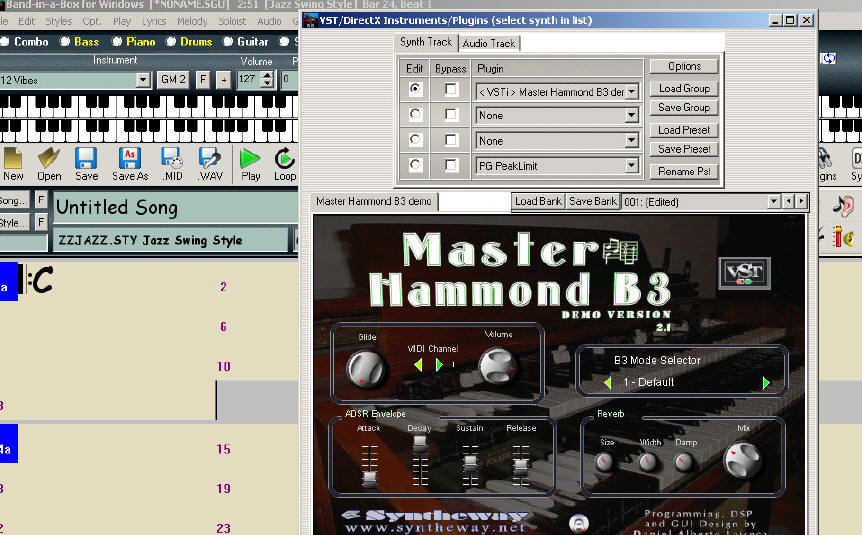The image size is (862, 535).
Task: Click the Save Group button
Action: click(684, 108)
